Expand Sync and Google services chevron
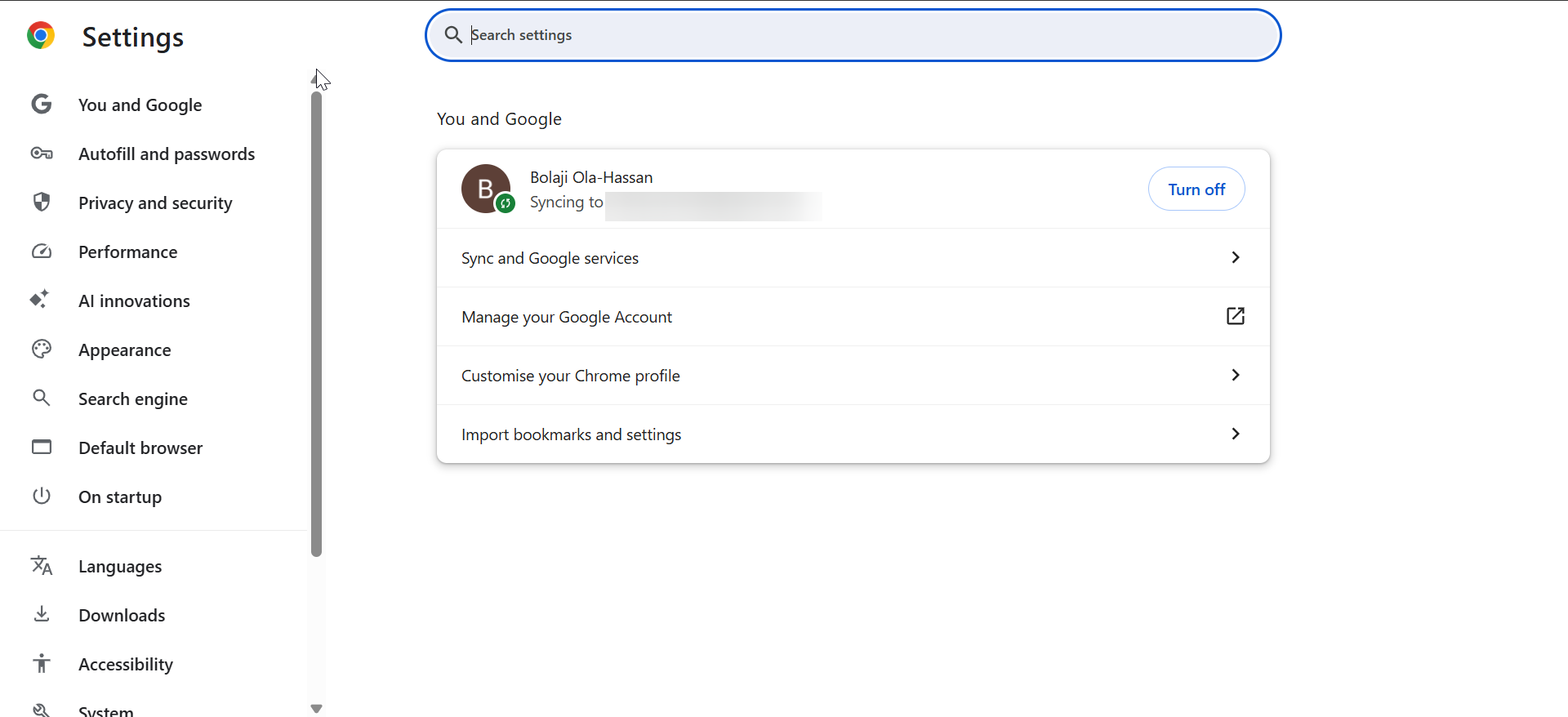Screen dimensions: 1568x717 coord(1235,257)
